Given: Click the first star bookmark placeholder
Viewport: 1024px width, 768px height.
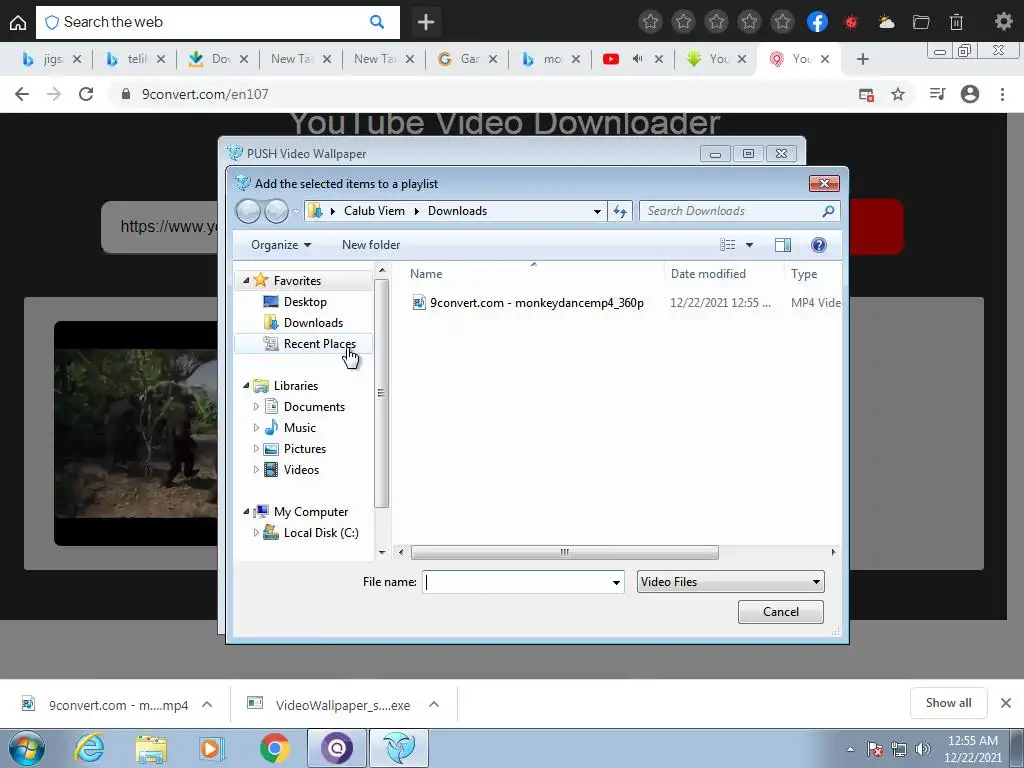Looking at the screenshot, I should click(650, 22).
